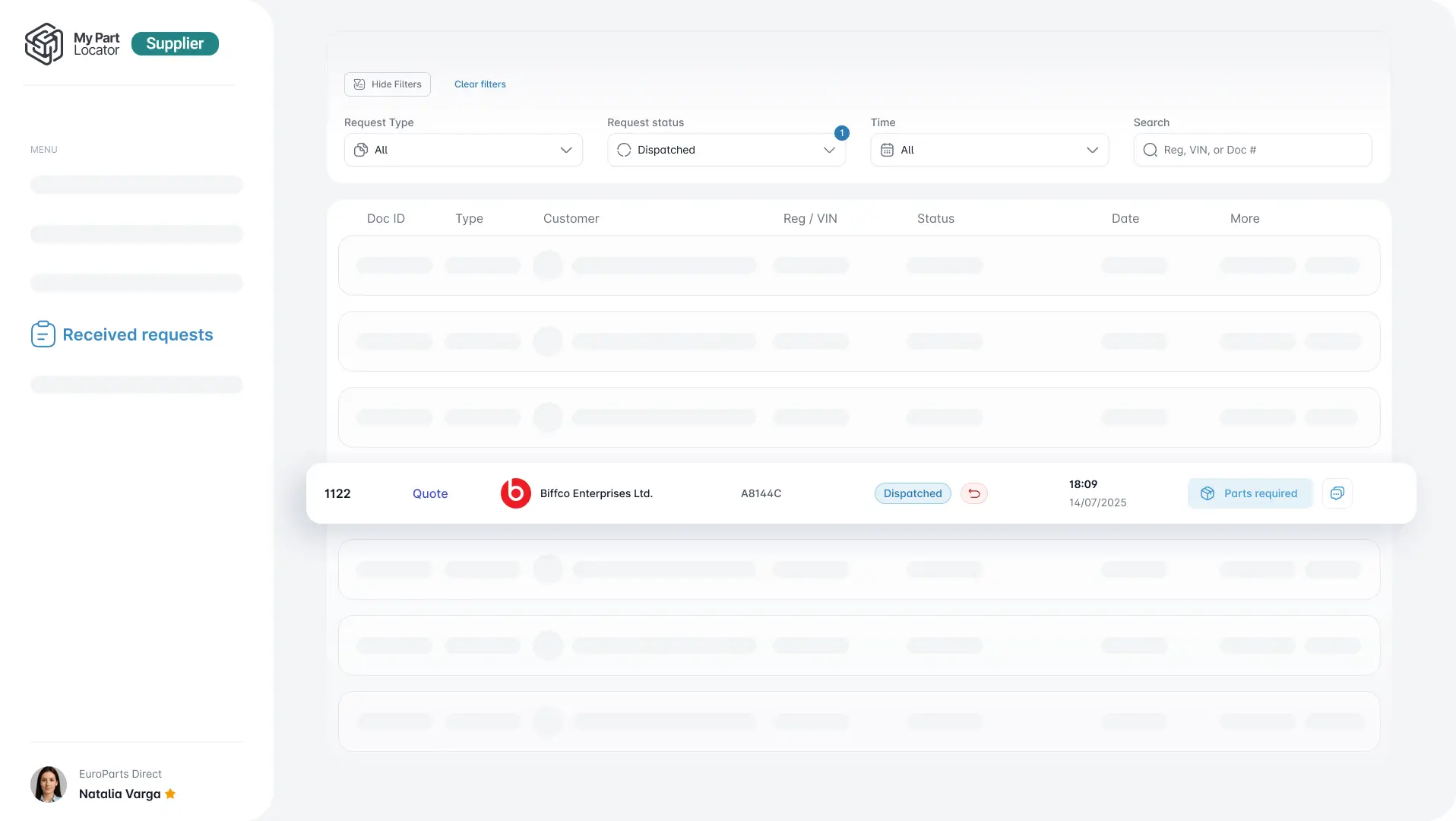The height and width of the screenshot is (821, 1456).
Task: Click the Received requests clipboard icon
Action: pos(43,334)
